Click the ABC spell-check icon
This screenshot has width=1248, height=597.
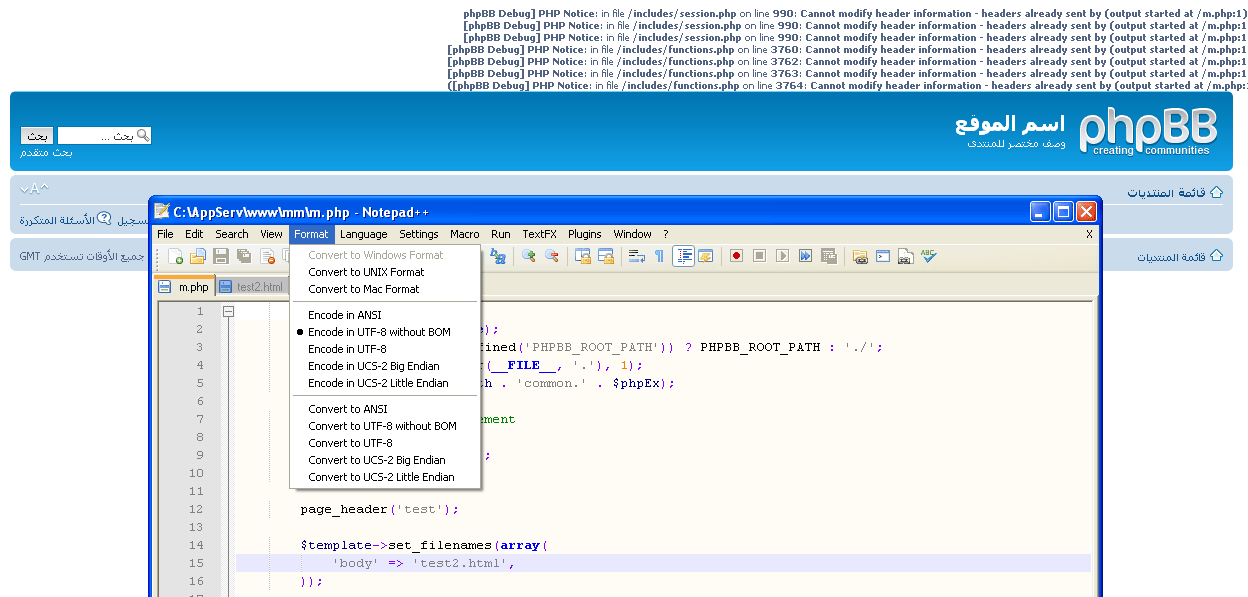click(929, 257)
